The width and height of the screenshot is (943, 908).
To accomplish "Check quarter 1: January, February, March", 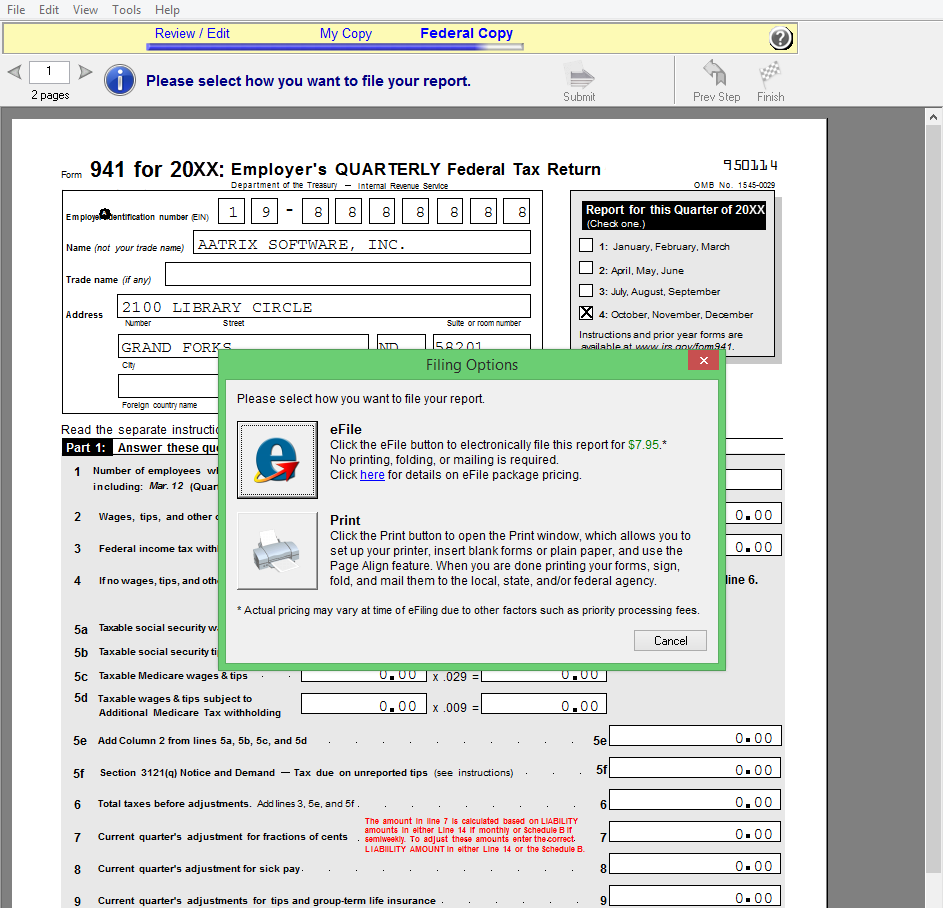I will [x=586, y=245].
